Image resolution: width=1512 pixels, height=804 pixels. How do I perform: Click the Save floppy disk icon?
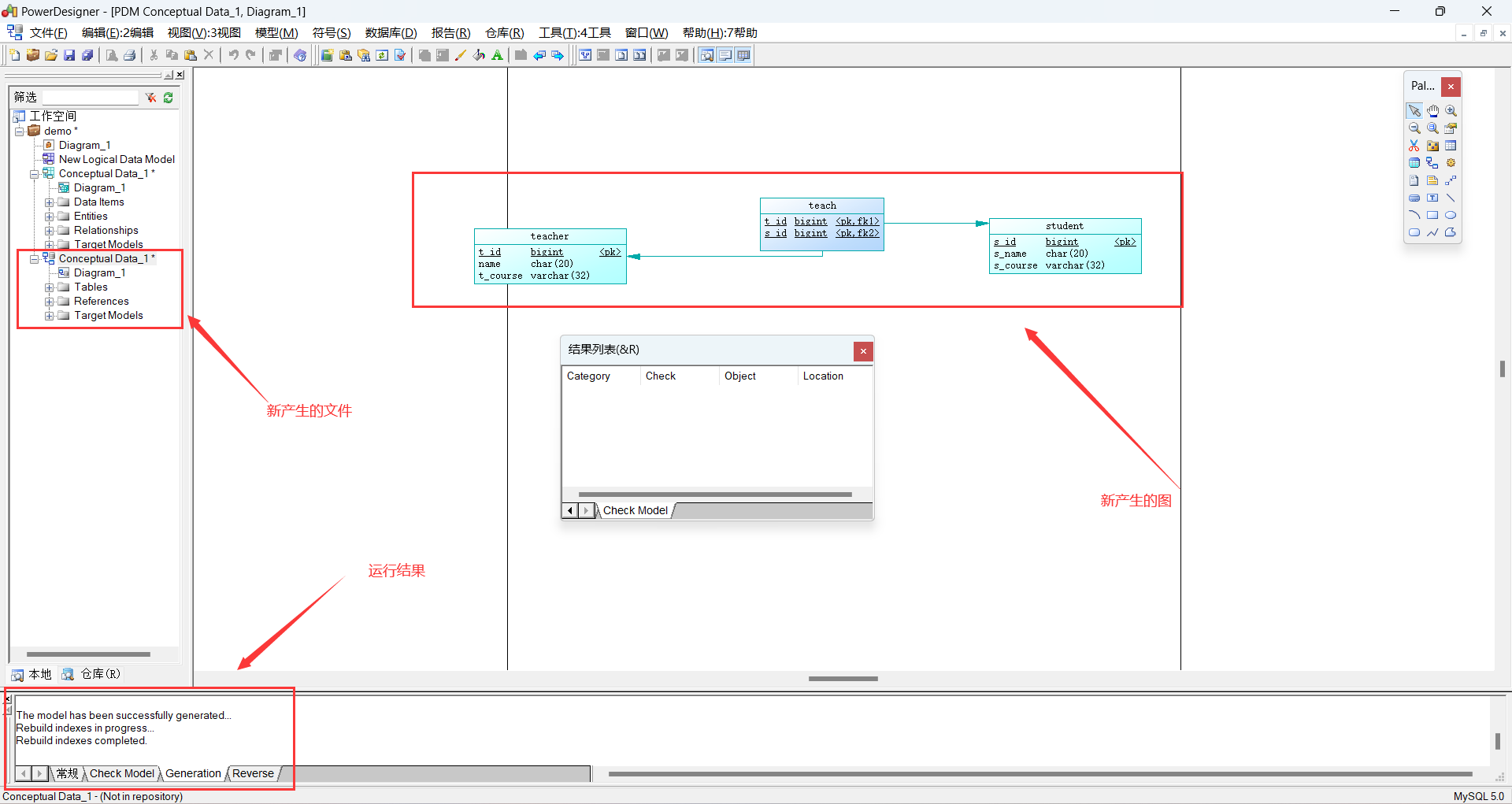69,55
